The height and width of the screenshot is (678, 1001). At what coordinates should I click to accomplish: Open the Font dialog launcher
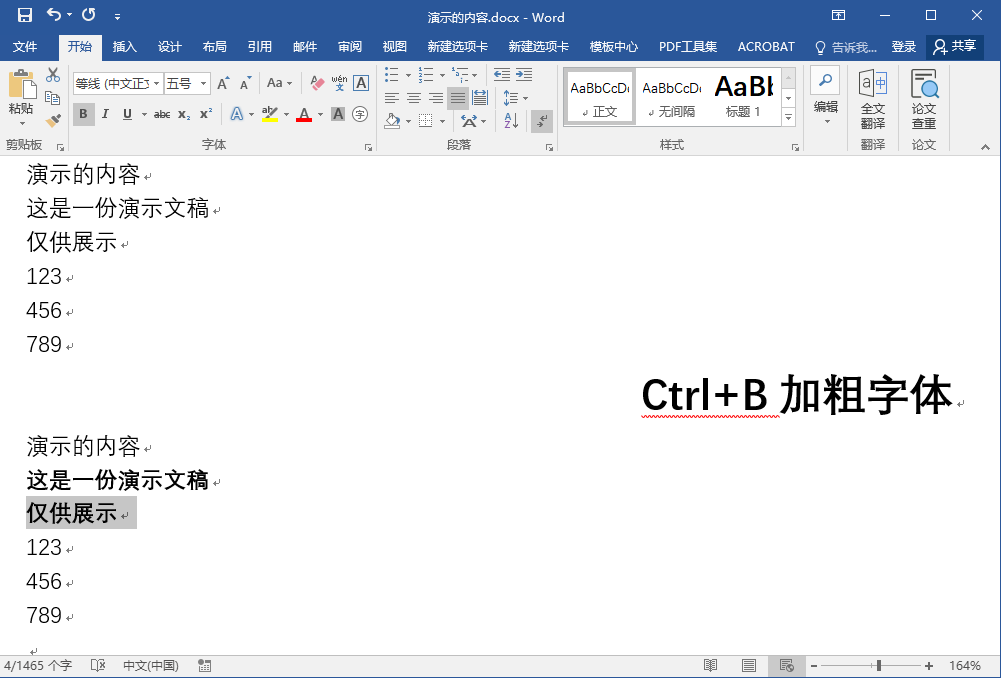point(368,147)
